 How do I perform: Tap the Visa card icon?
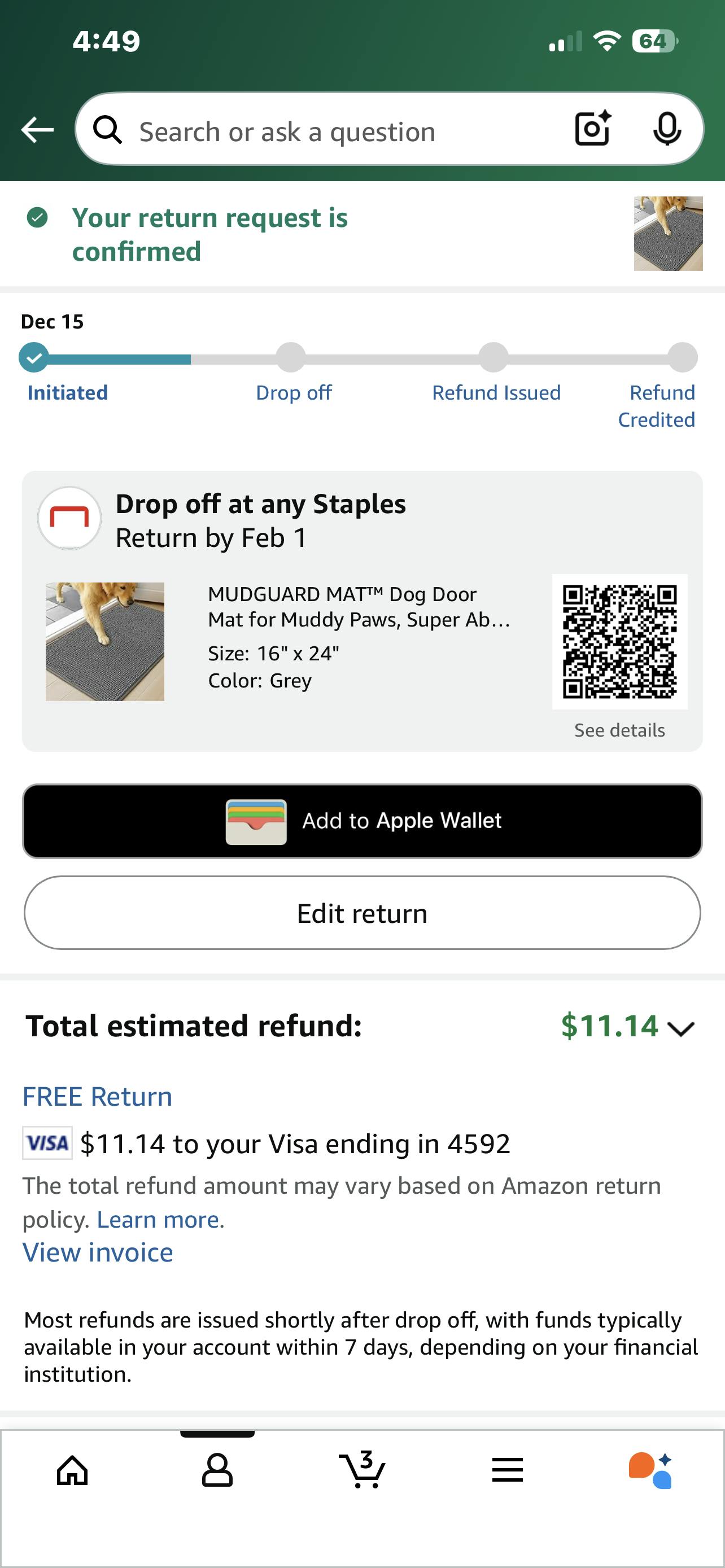[x=47, y=1143]
